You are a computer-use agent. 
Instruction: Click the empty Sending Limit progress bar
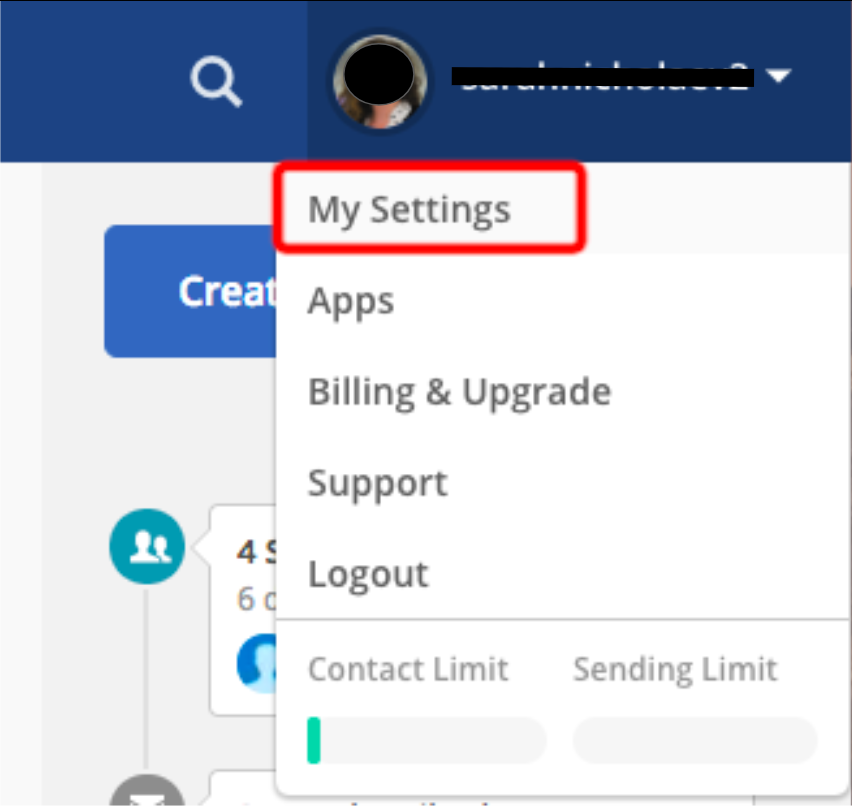695,740
